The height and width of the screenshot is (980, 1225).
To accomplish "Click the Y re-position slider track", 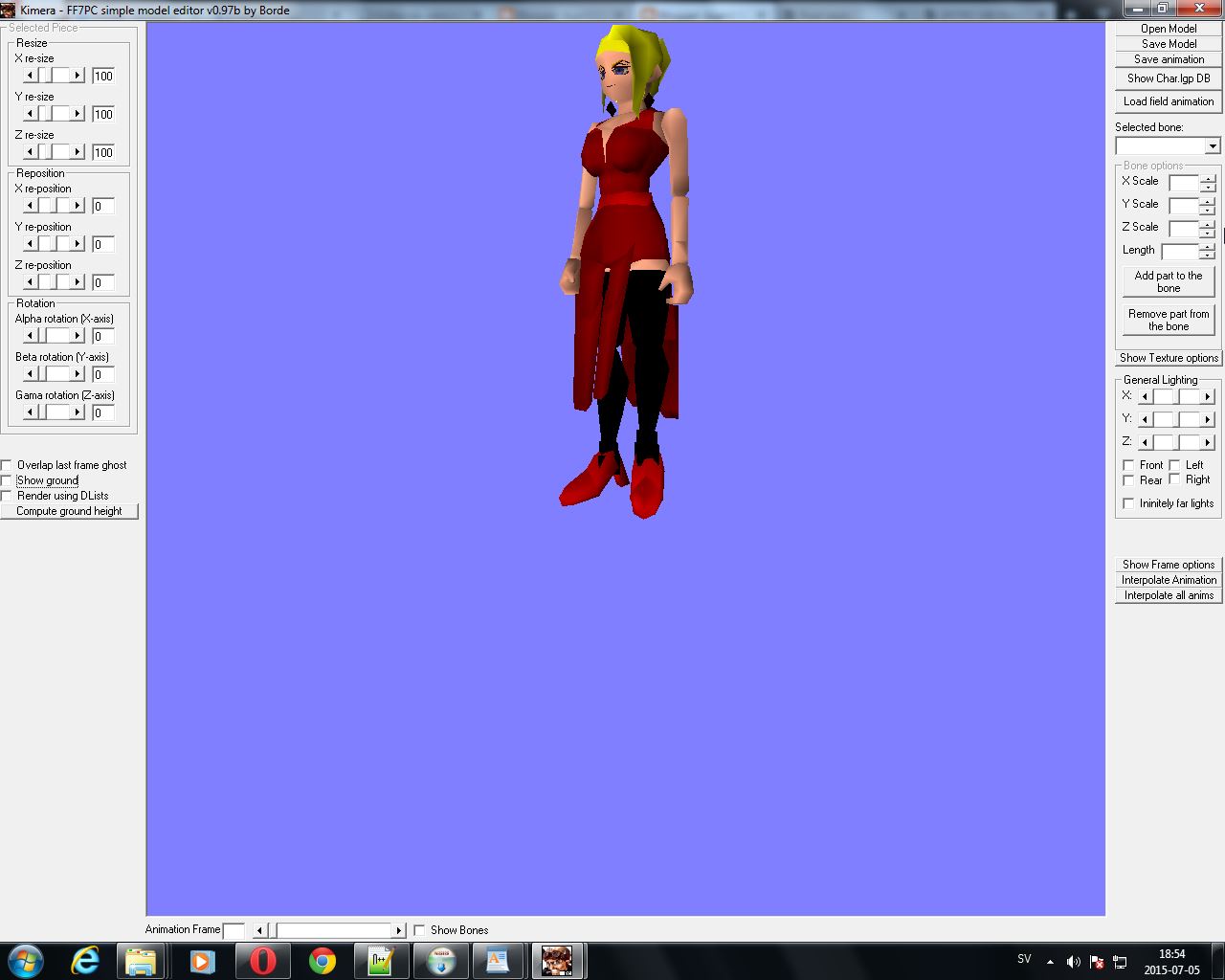I will (x=54, y=244).
